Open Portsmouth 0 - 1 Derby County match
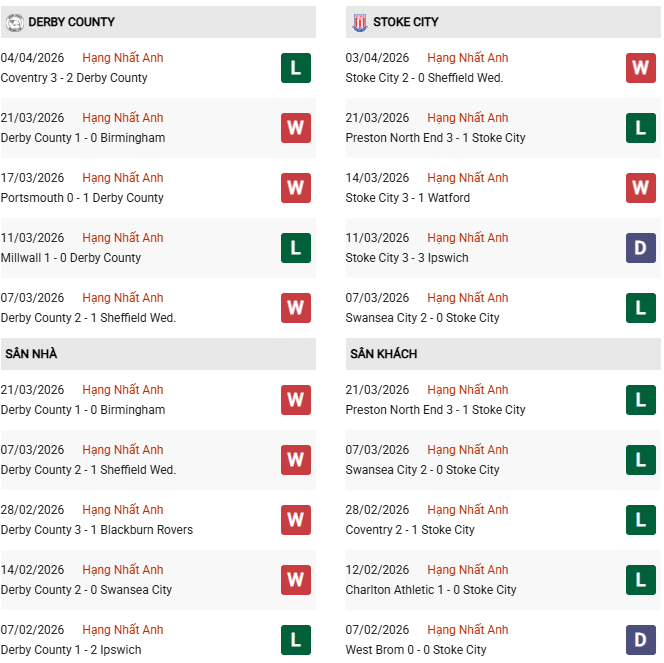 tap(82, 198)
